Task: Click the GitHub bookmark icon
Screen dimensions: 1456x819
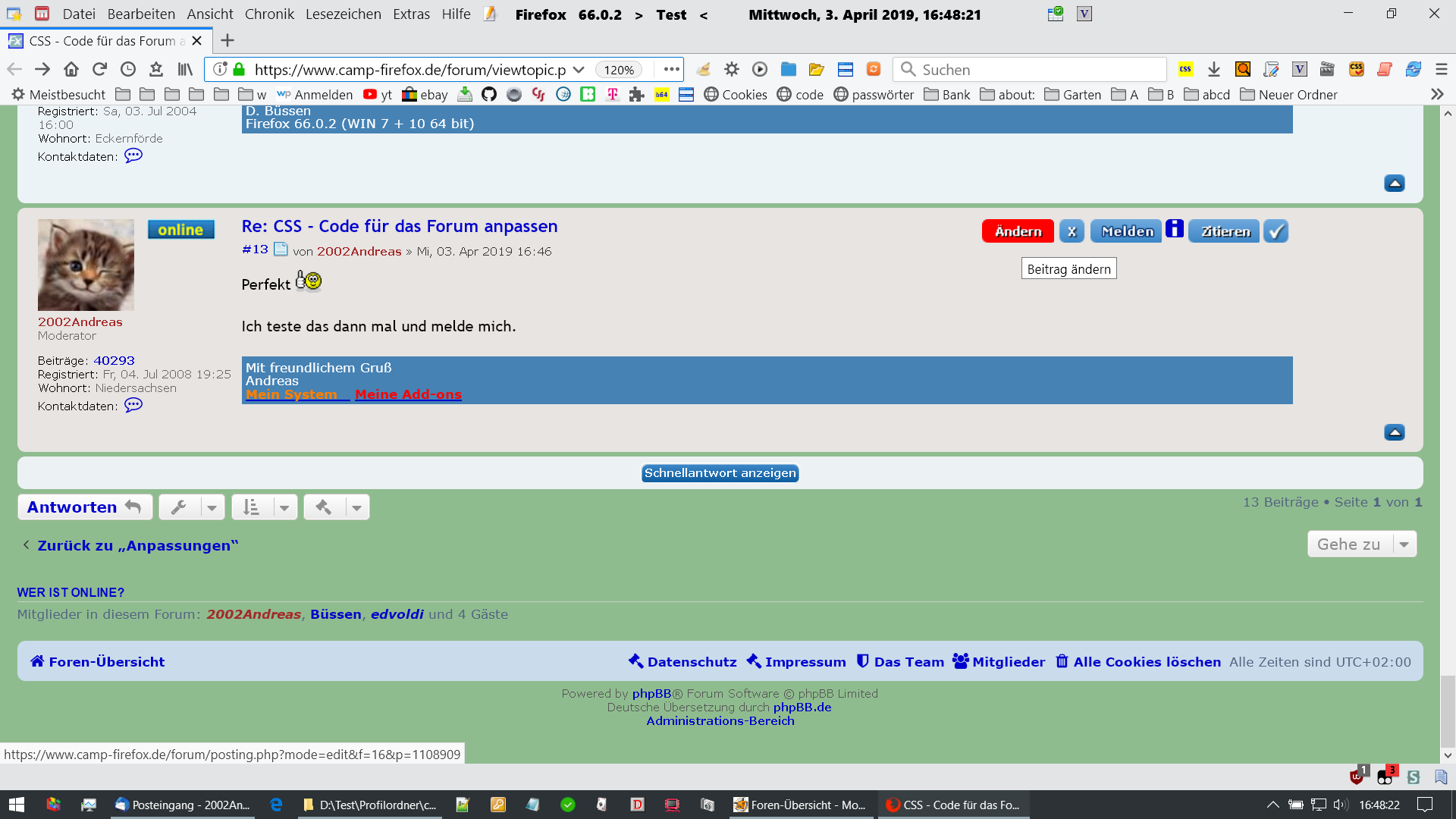Action: coord(489,95)
